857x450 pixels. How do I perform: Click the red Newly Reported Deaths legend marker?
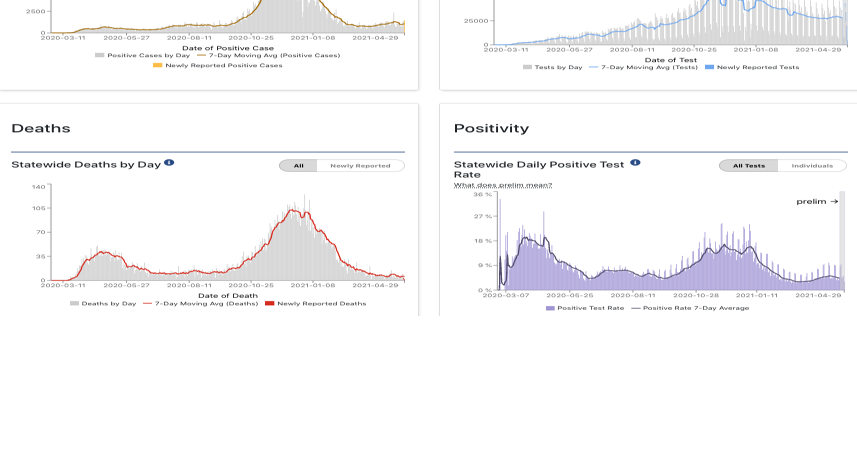pos(270,303)
